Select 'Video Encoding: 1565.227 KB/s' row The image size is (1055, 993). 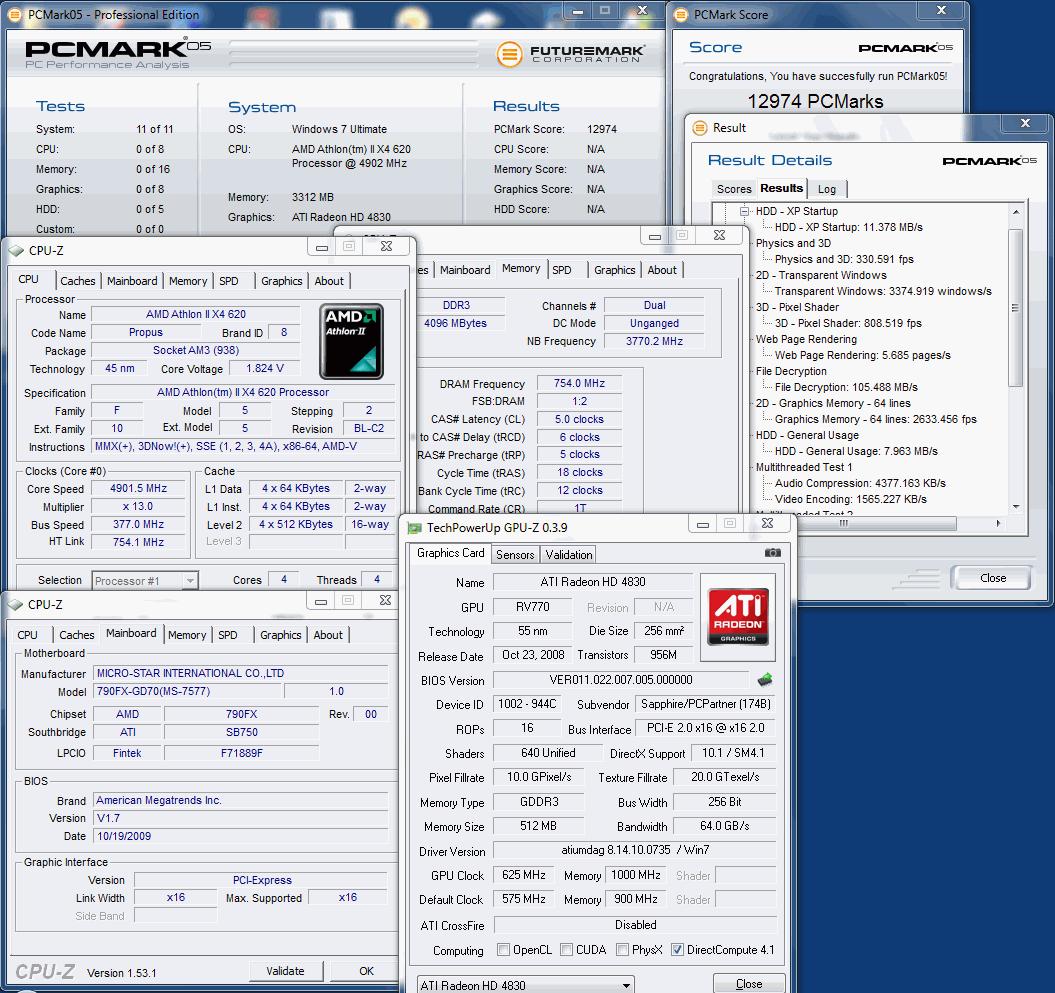(850, 499)
